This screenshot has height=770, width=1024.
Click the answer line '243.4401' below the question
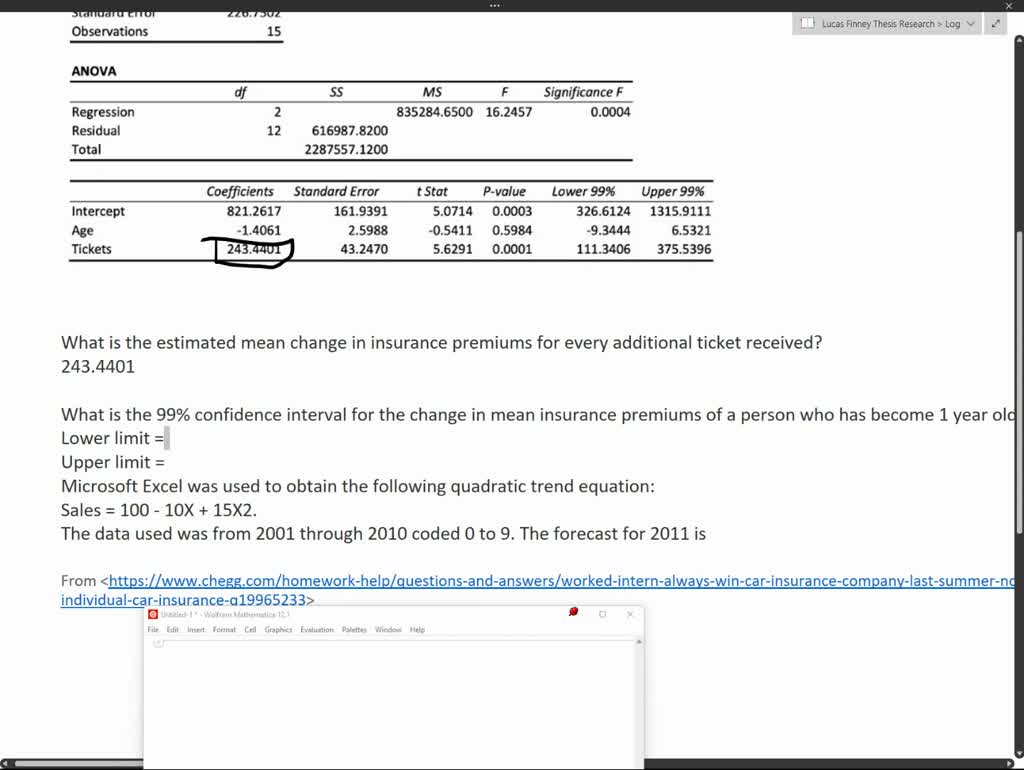click(x=98, y=366)
